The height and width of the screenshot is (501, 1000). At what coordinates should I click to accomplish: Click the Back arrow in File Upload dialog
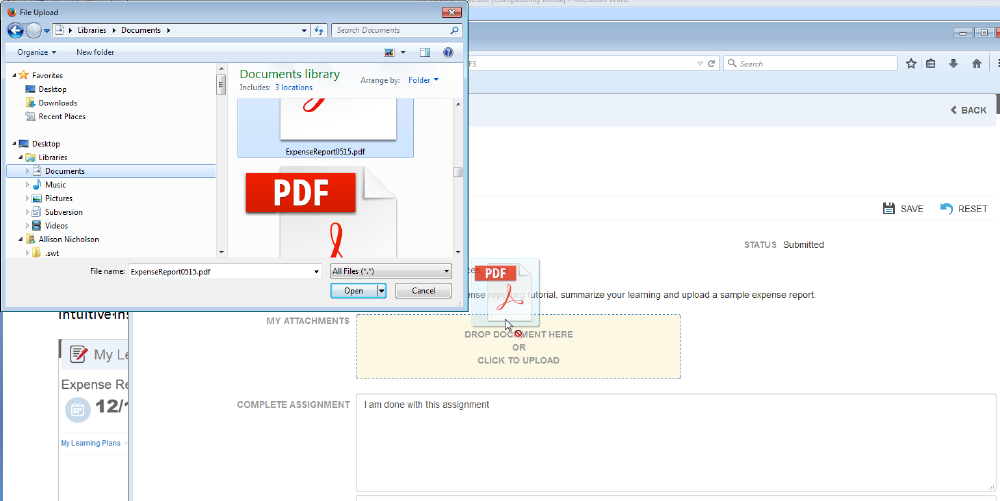pyautogui.click(x=15, y=30)
